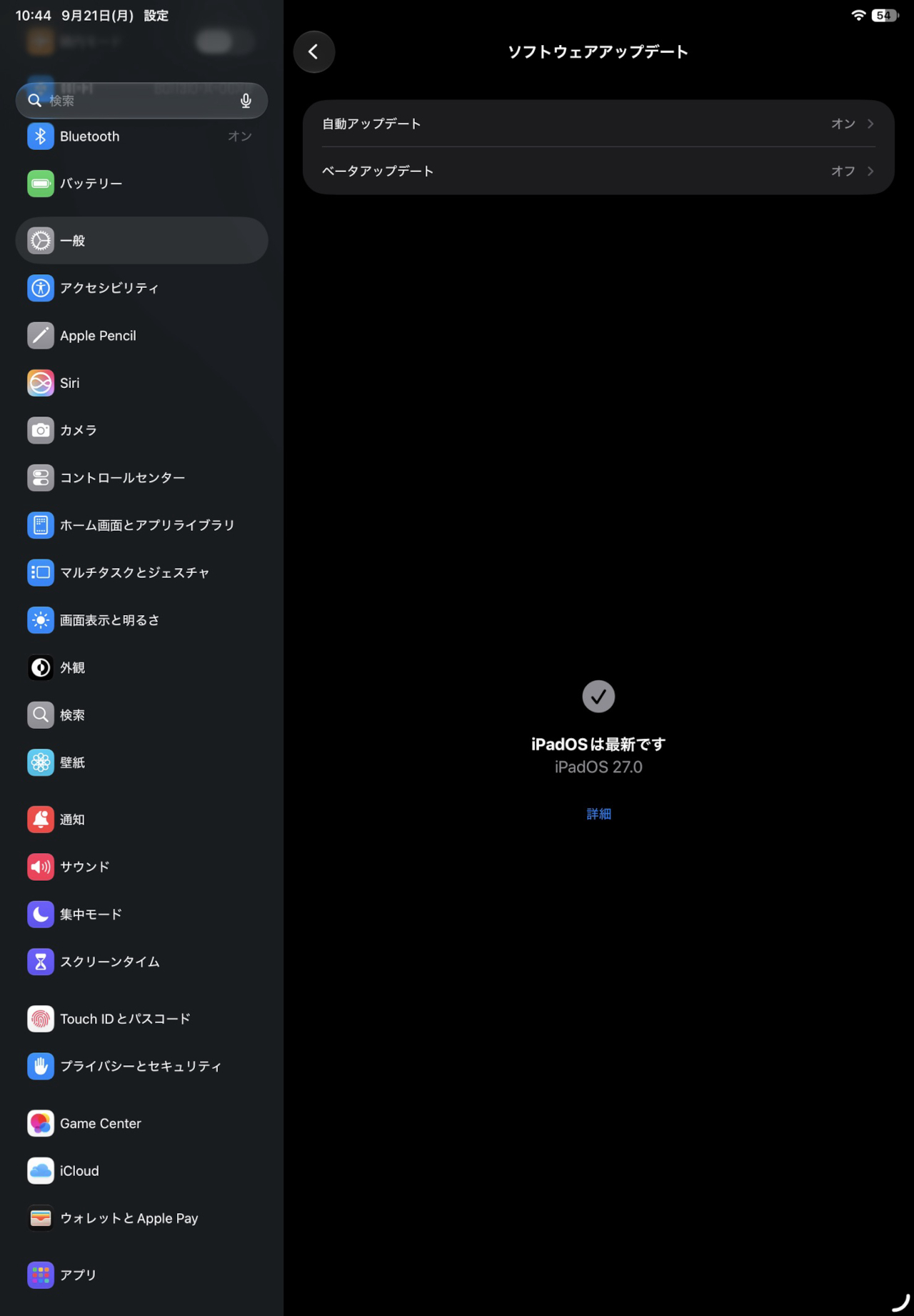Open the Wallpaper (壁紙) flower icon
This screenshot has width=914, height=1316.
[x=41, y=762]
